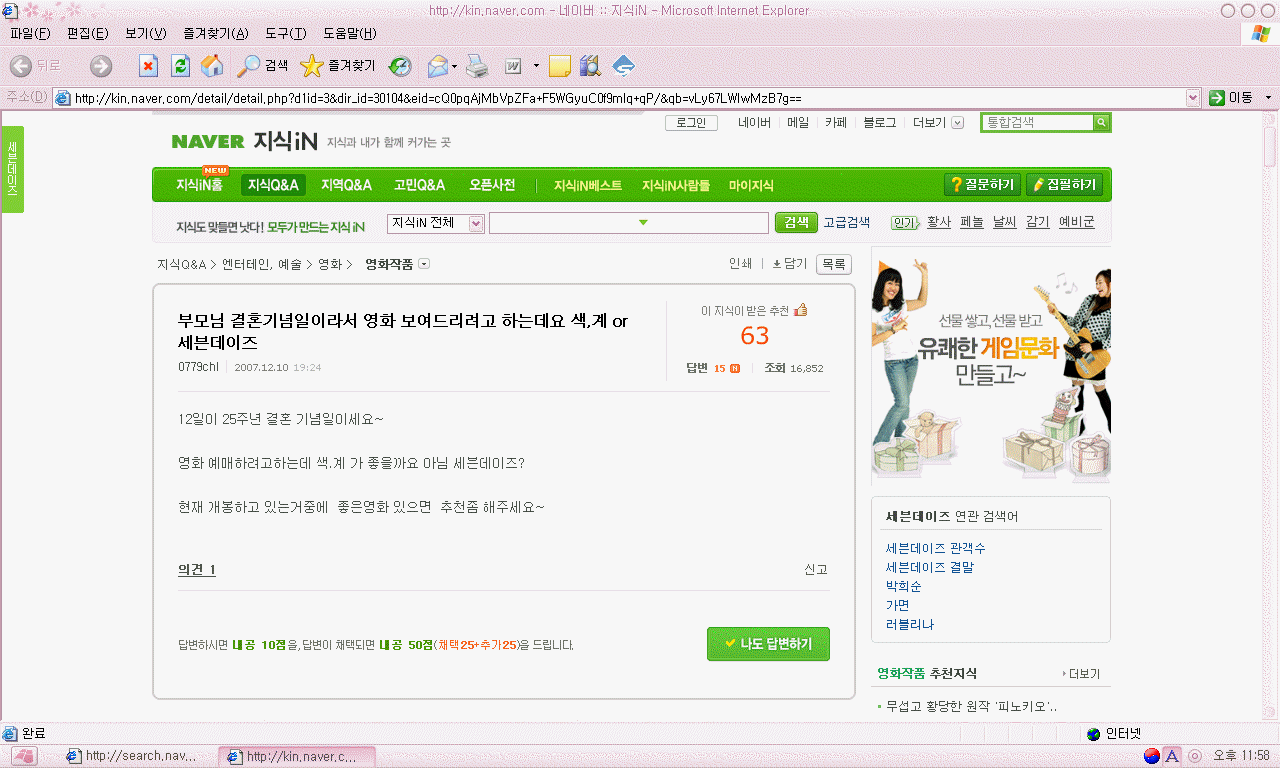Expand the 더보기 dropdown arrow in top links
This screenshot has height=768, width=1280.
[x=957, y=123]
